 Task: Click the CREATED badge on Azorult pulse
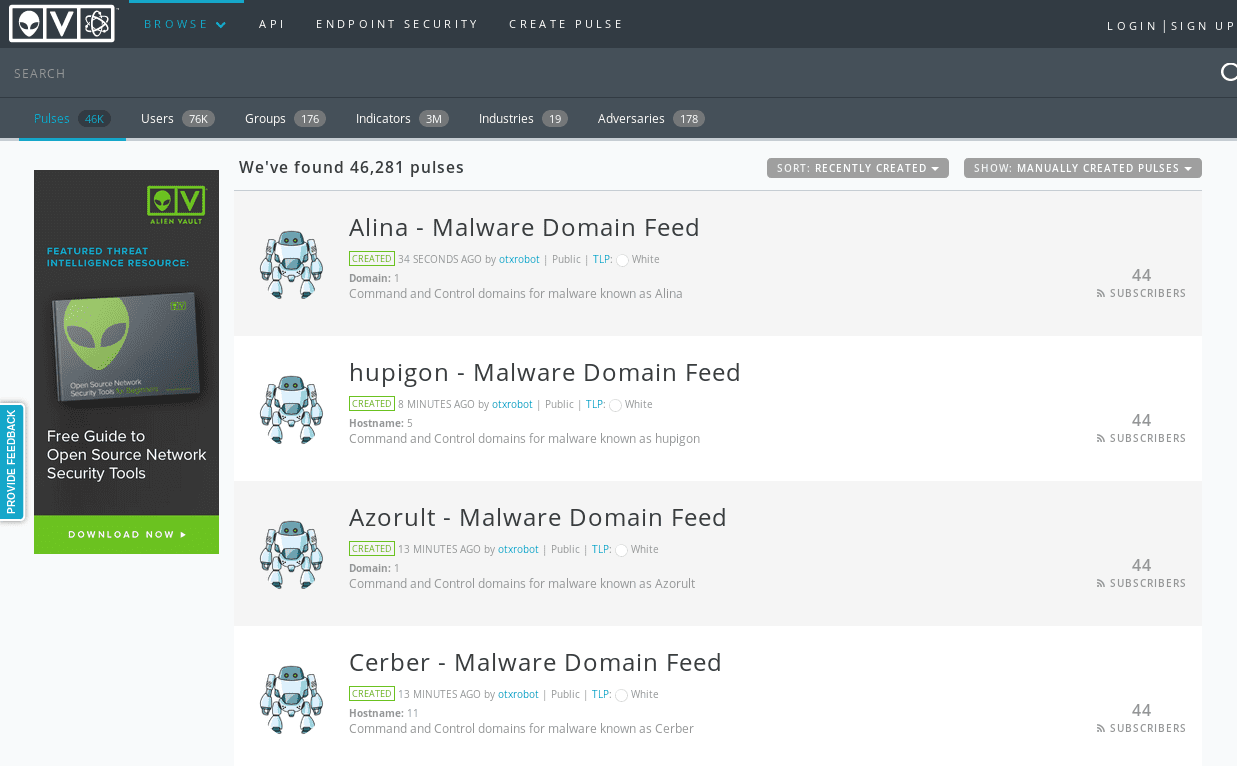tap(372, 549)
